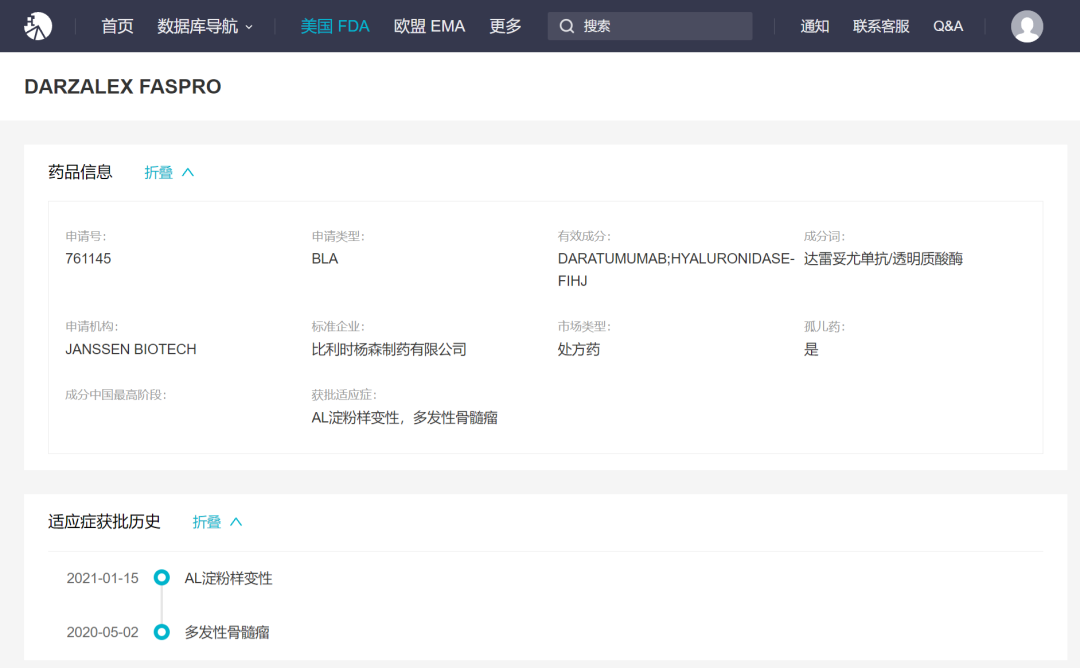Click the 处方药 market type value
1080x668 pixels.
pyautogui.click(x=579, y=349)
